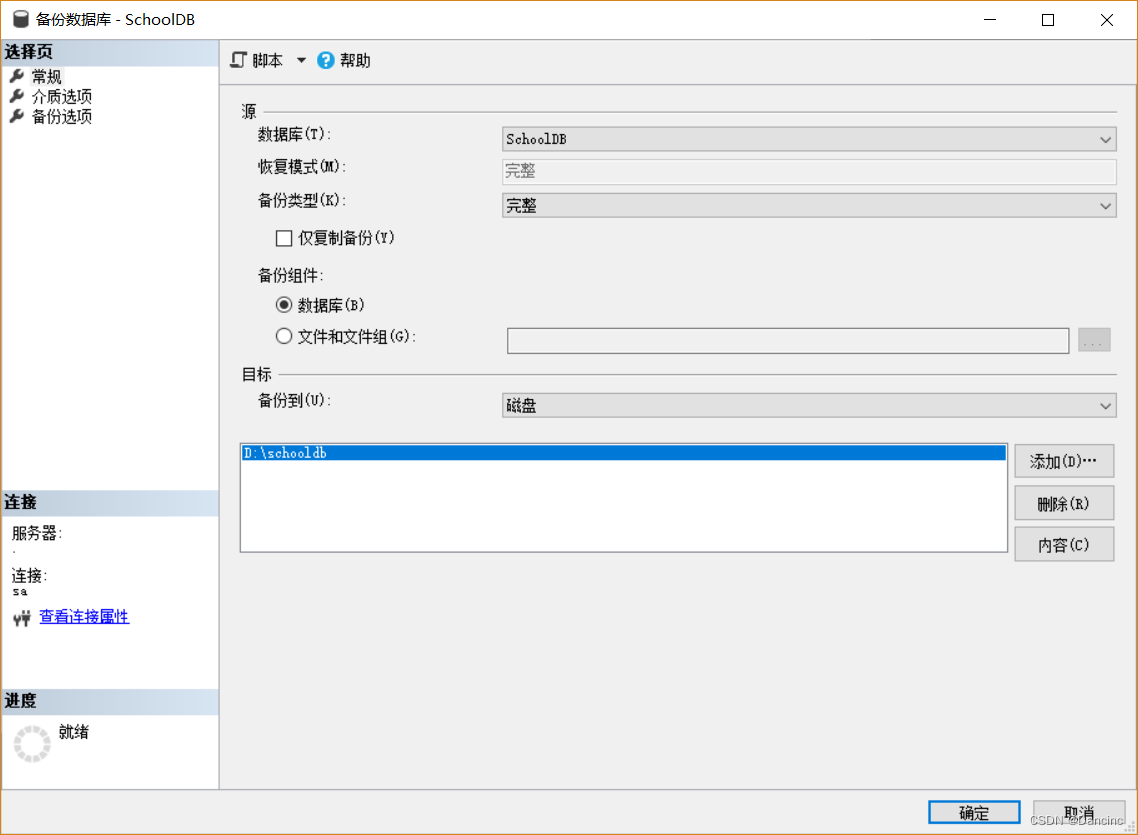The height and width of the screenshot is (835, 1138).
Task: Maximize the backup dialog window
Action: pos(1047,20)
